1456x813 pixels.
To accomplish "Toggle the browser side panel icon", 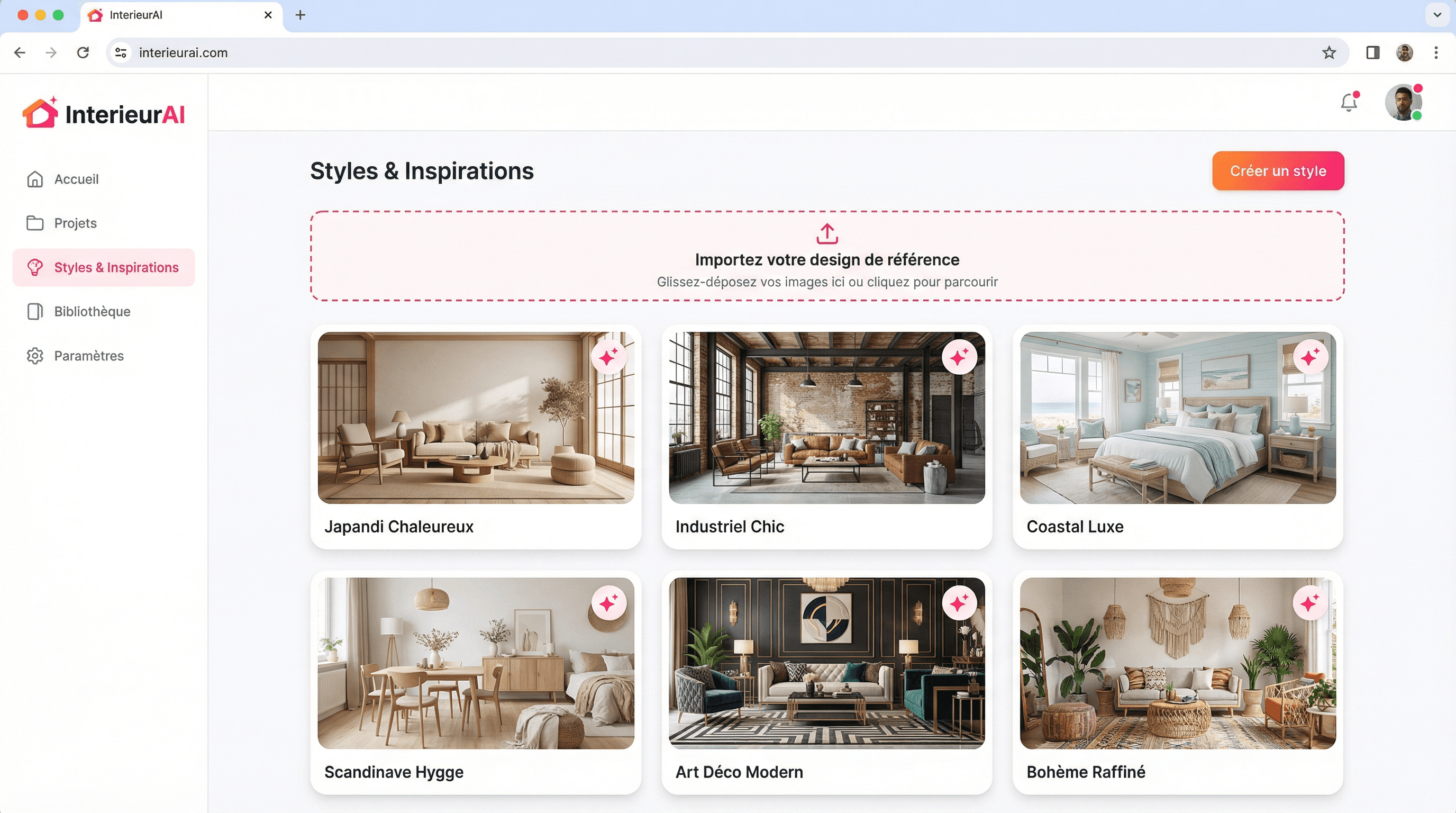I will [x=1372, y=52].
